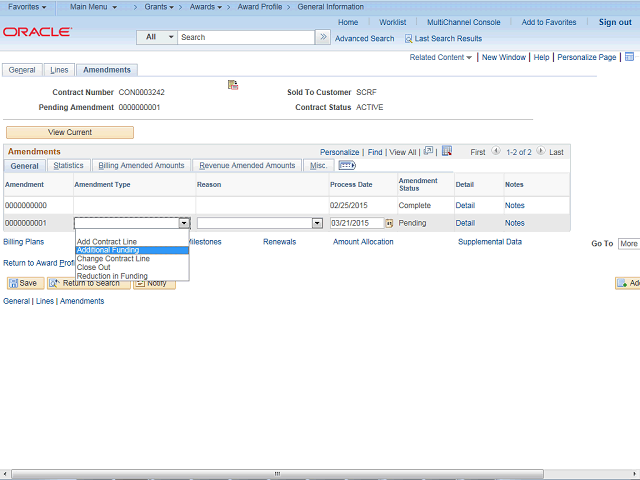The image size is (640, 480).
Task: Open the Amendment Type dropdown arrow
Action: click(x=184, y=223)
